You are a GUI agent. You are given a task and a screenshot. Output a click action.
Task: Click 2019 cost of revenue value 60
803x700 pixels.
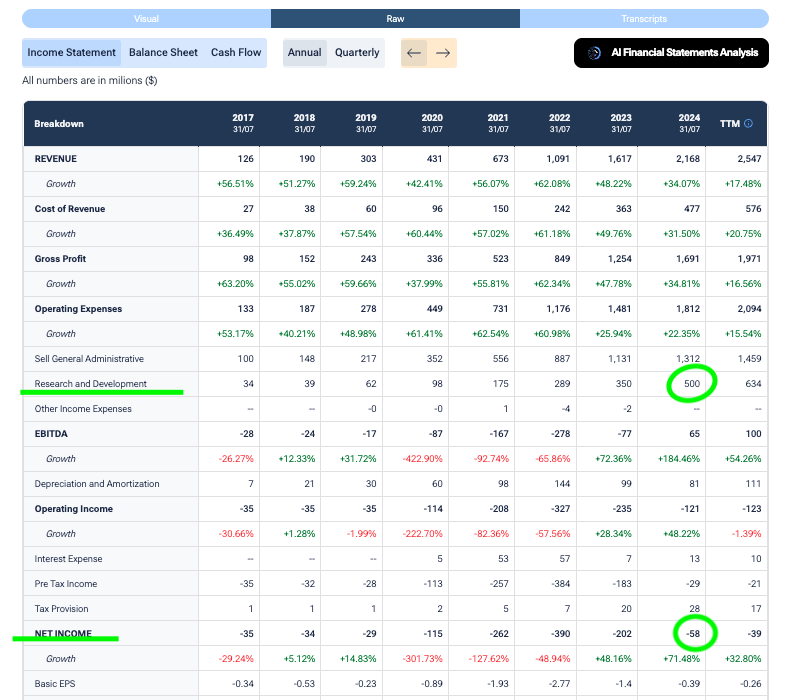[371, 209]
